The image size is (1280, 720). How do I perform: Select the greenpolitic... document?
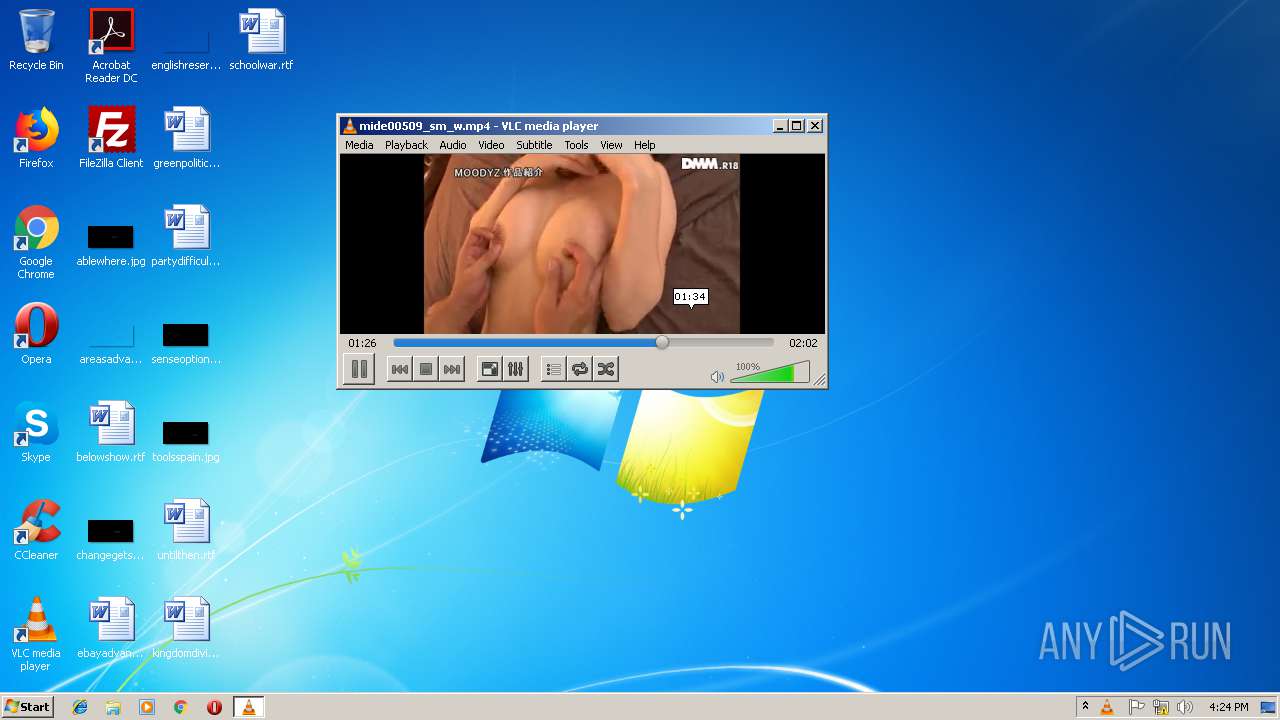click(x=186, y=138)
